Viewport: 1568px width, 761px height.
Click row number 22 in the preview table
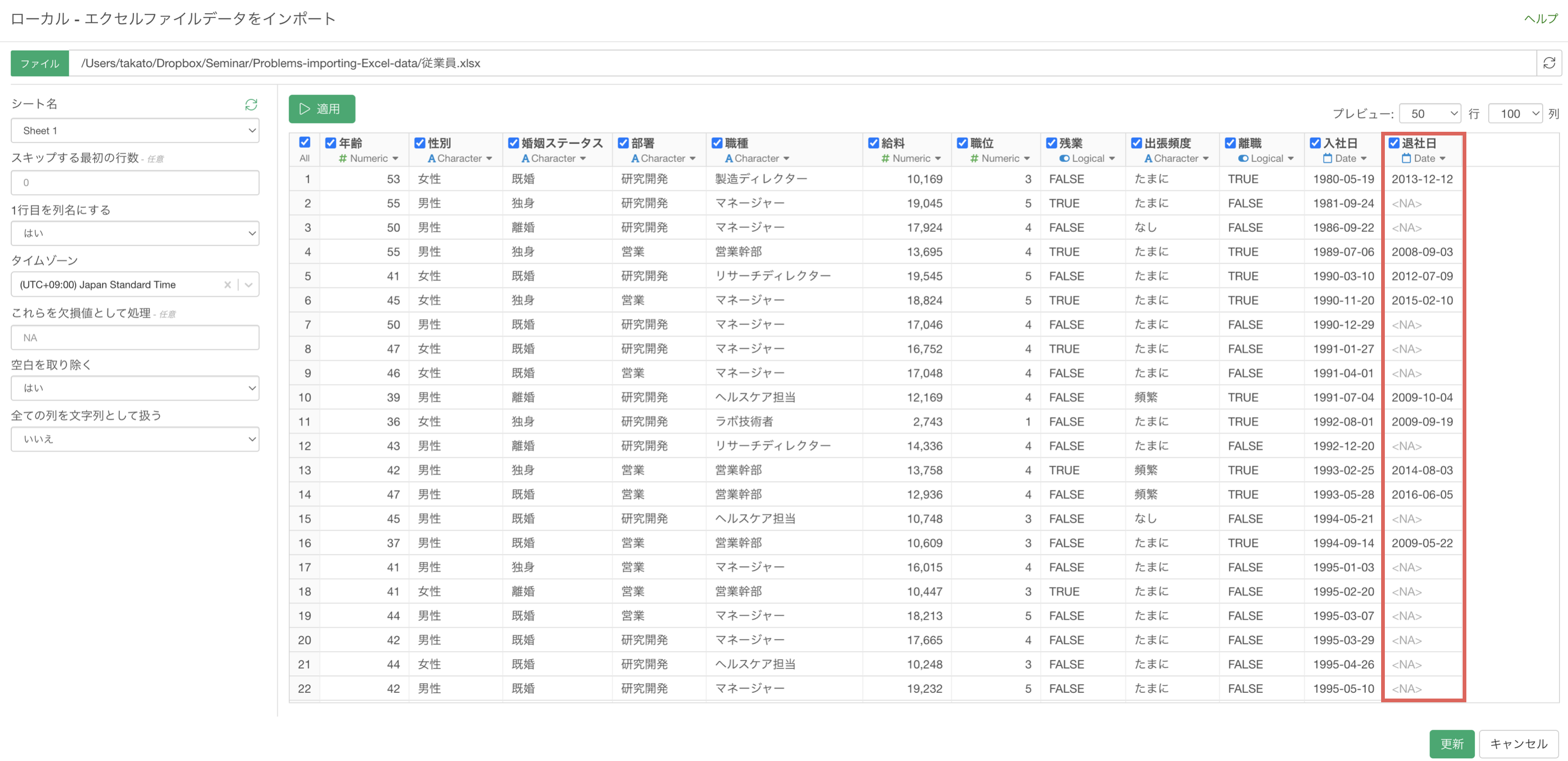point(304,688)
